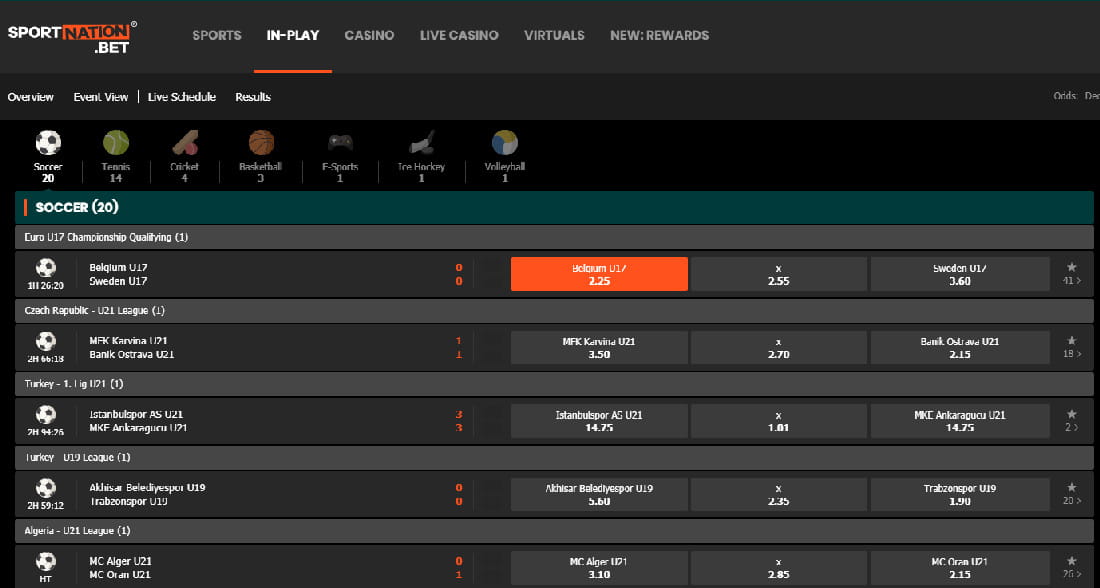
Task: Select Istanbulspor AS U21 odds 14.75
Action: pos(599,421)
